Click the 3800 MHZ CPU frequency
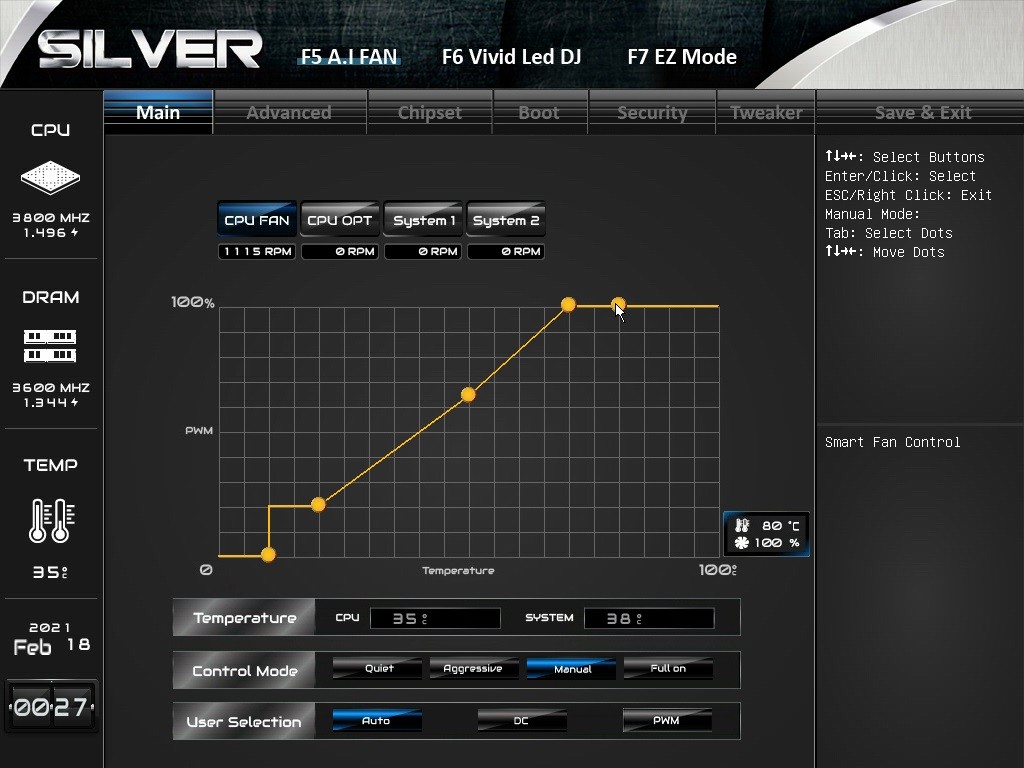The image size is (1024, 768). pyautogui.click(x=51, y=217)
